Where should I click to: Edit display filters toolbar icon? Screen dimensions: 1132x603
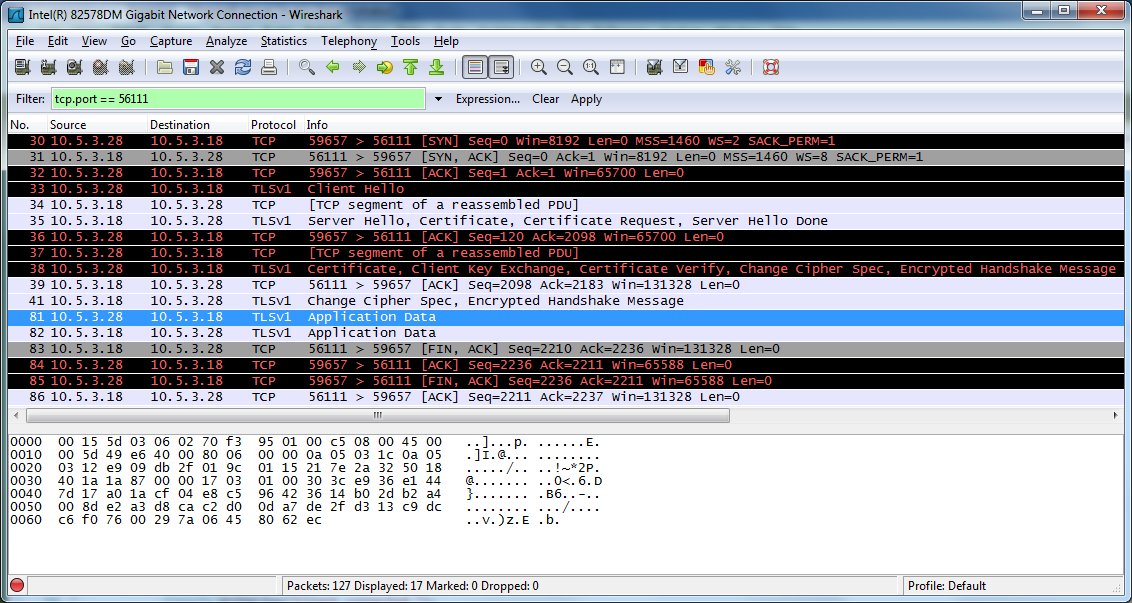tap(681, 67)
